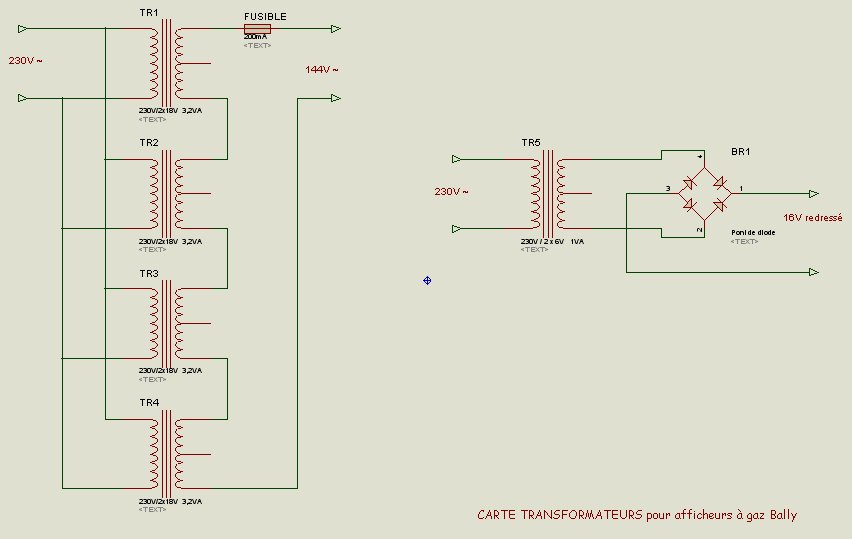This screenshot has width=852, height=539.
Task: Click the TR2 transformer symbol
Action: [166, 192]
